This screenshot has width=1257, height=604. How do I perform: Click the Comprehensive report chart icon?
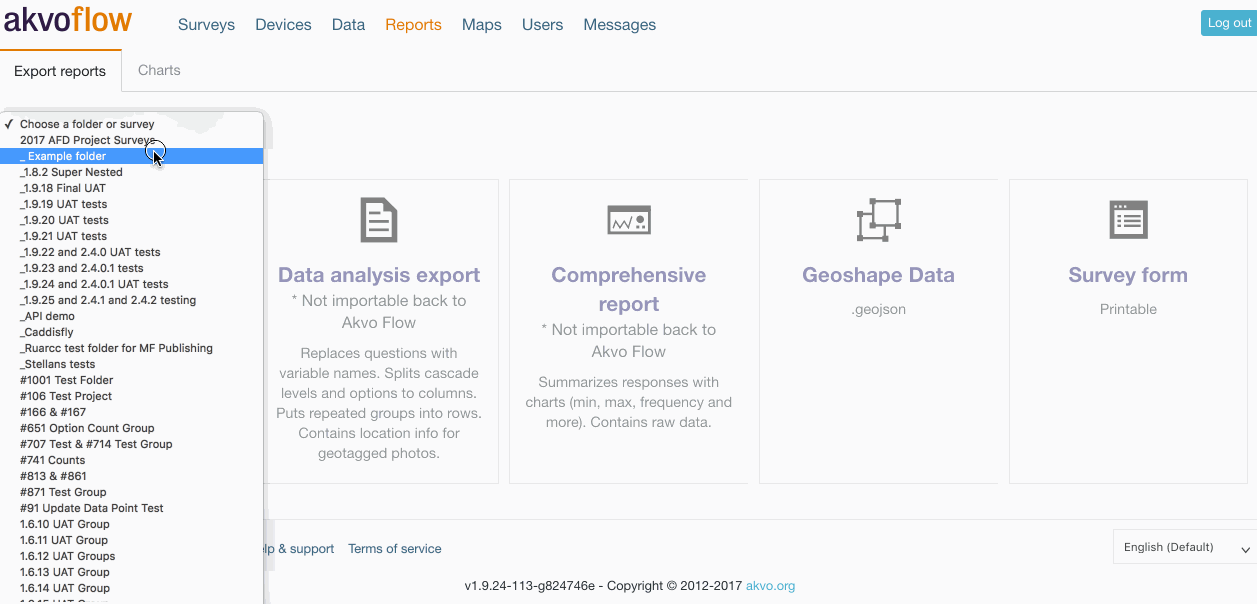(x=629, y=220)
